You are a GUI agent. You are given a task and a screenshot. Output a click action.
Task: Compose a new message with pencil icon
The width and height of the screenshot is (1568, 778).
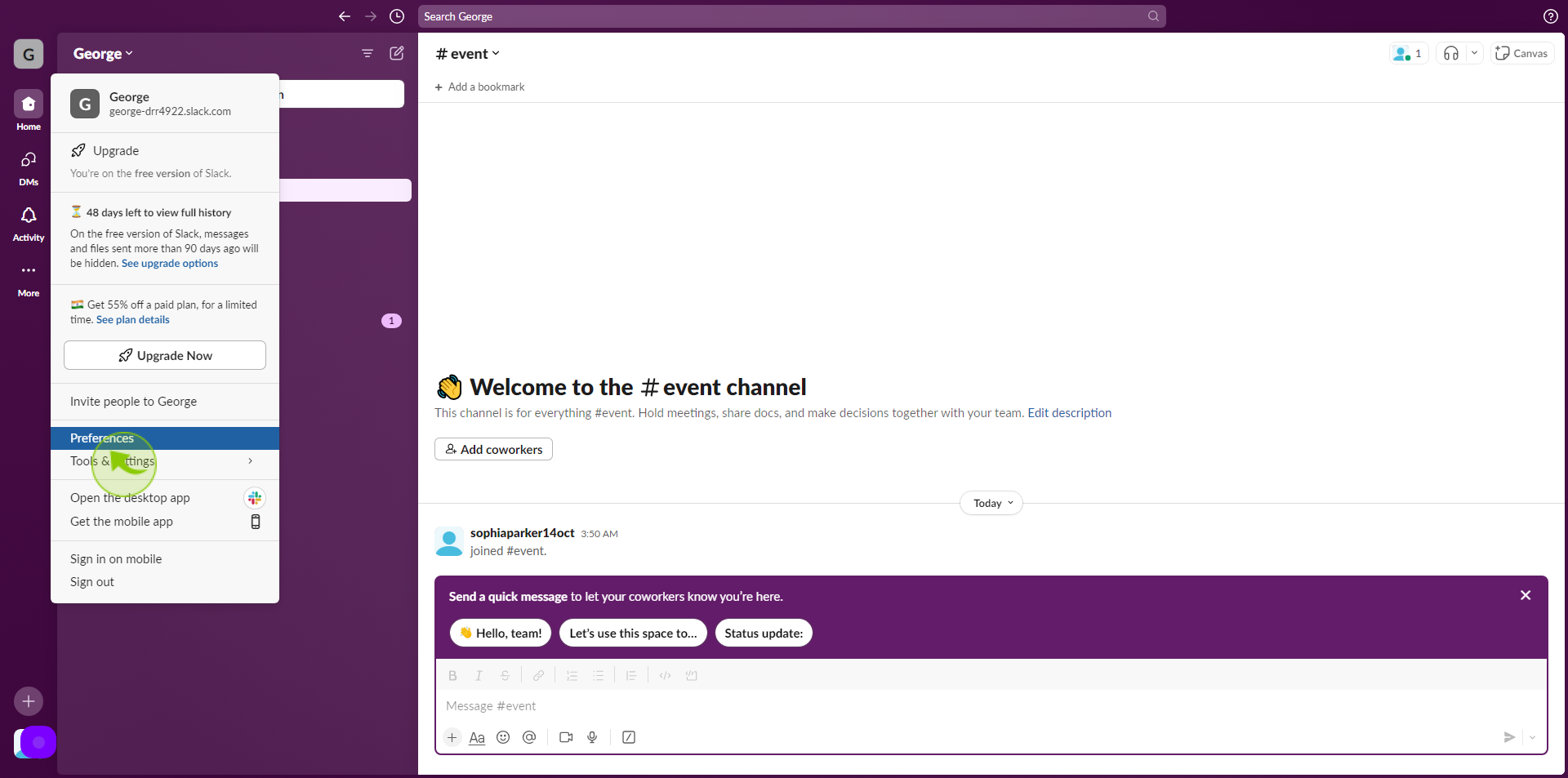[397, 53]
